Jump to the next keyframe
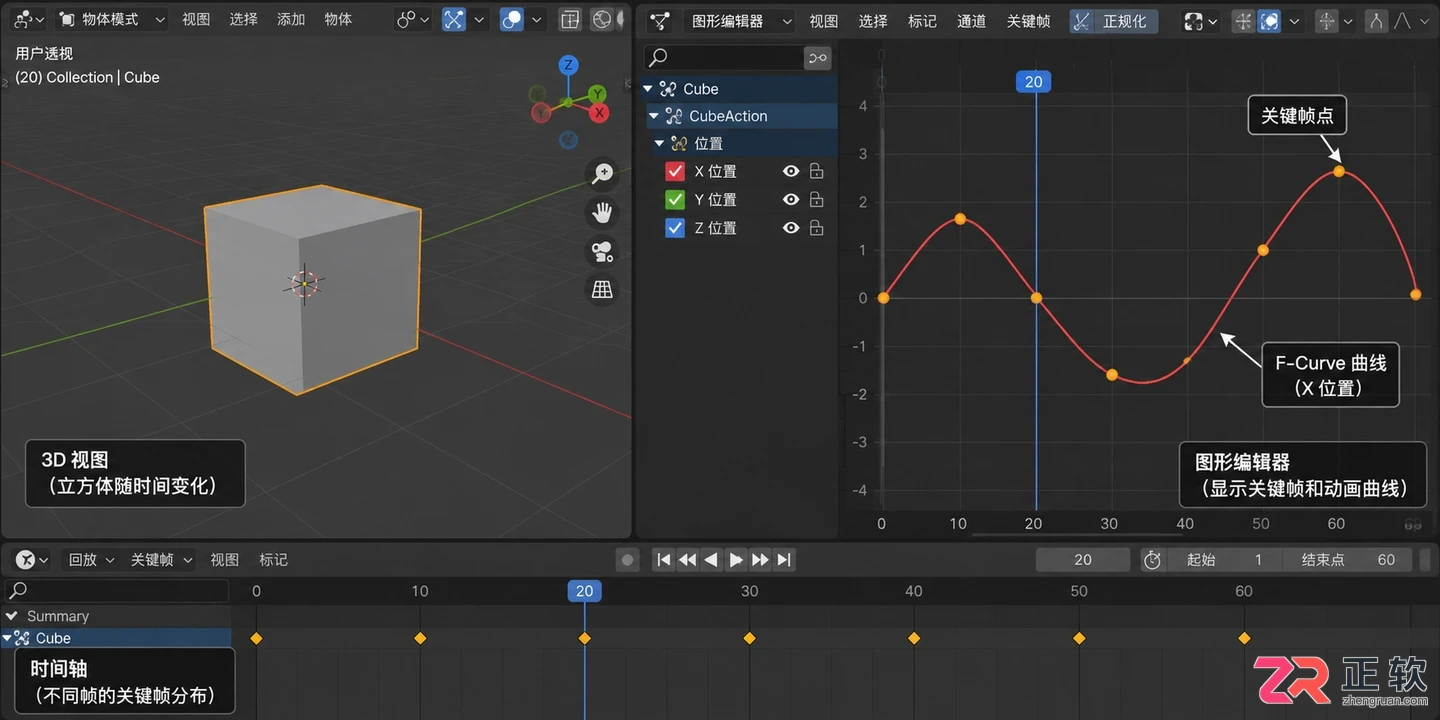 coord(760,560)
